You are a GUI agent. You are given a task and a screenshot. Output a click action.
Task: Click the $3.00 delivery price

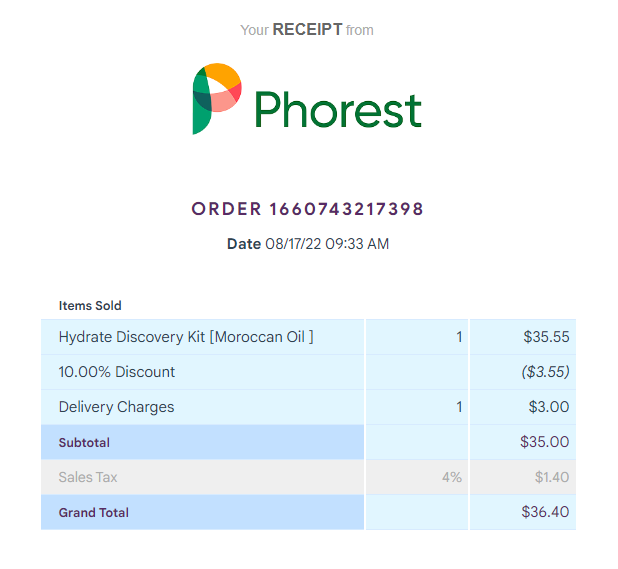[549, 407]
